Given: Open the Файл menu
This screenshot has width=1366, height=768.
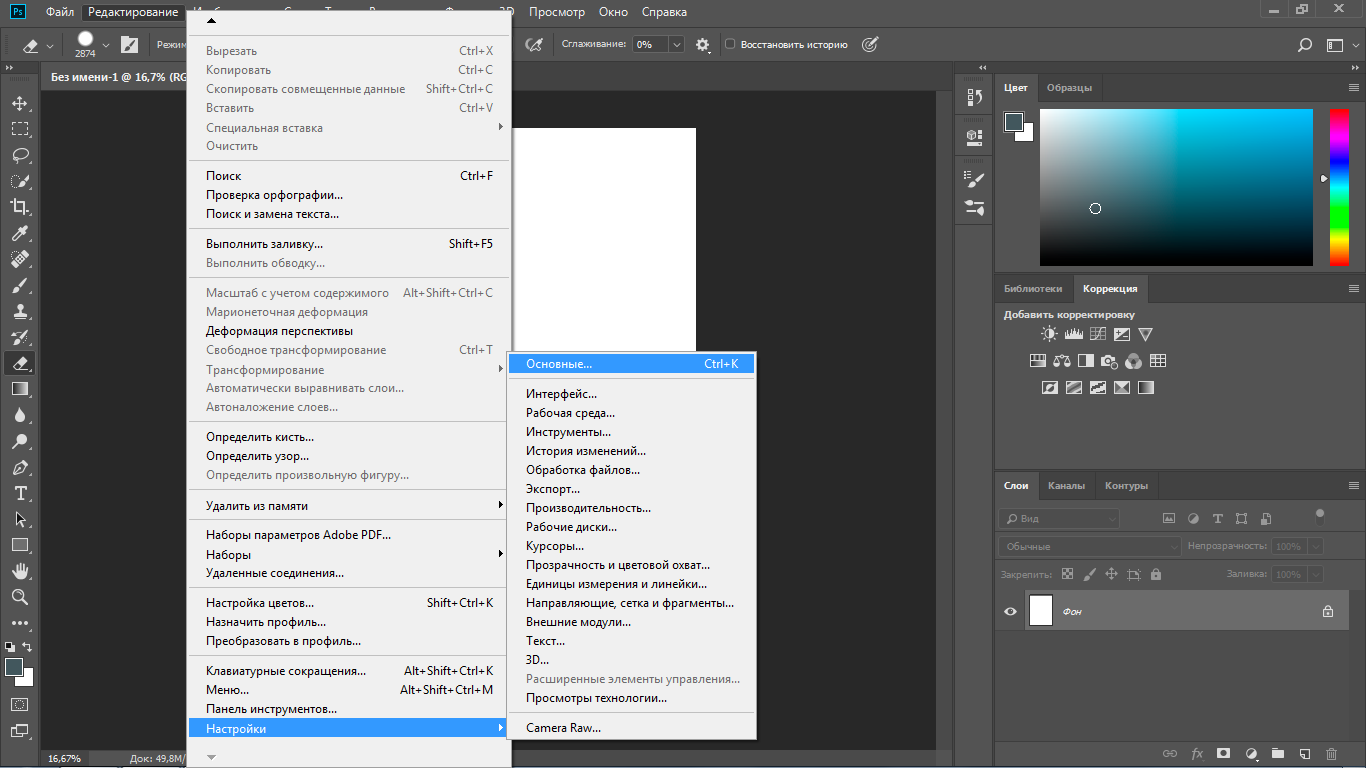Looking at the screenshot, I should (x=60, y=12).
